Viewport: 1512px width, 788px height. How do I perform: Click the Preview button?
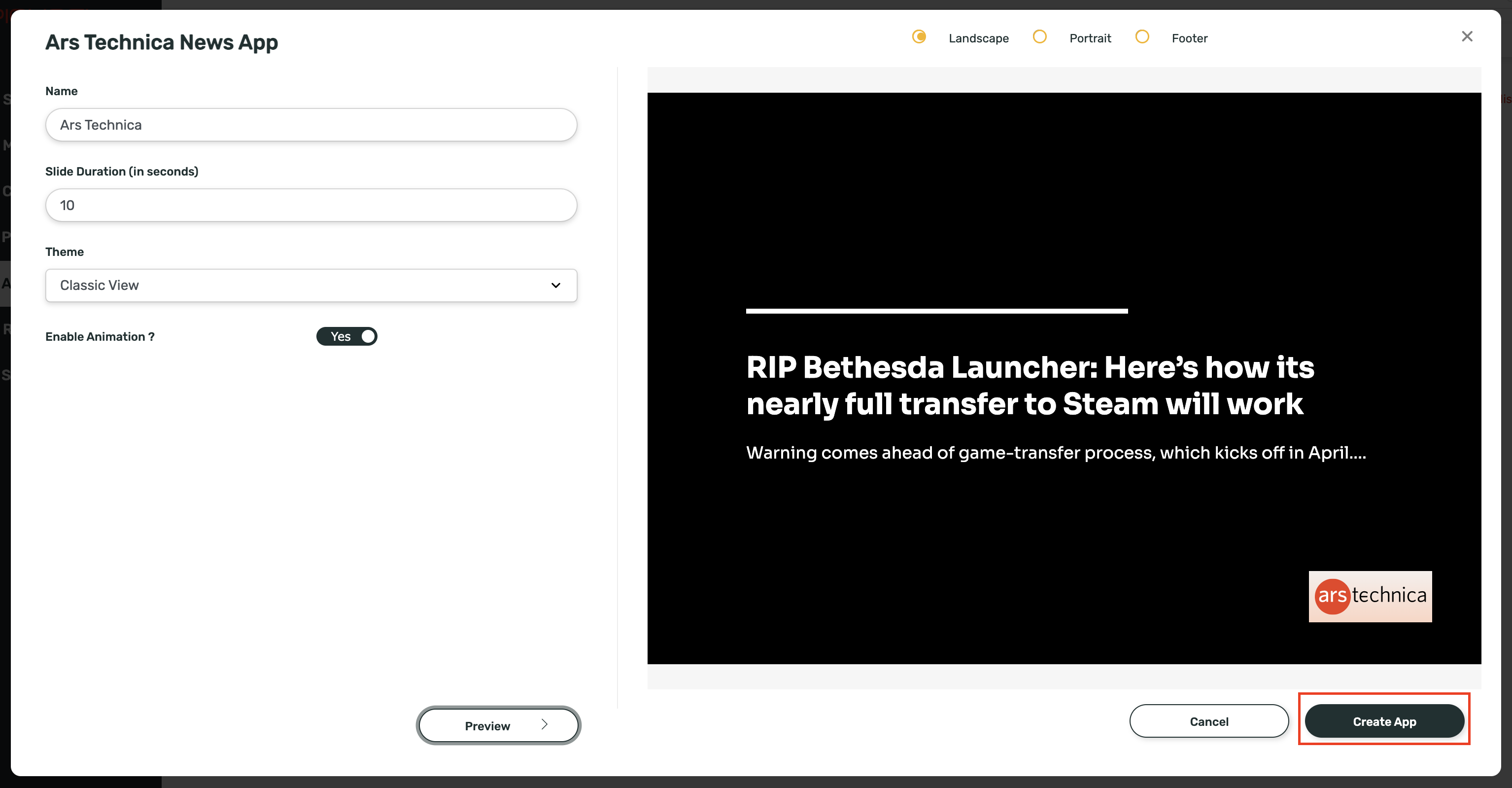498,725
